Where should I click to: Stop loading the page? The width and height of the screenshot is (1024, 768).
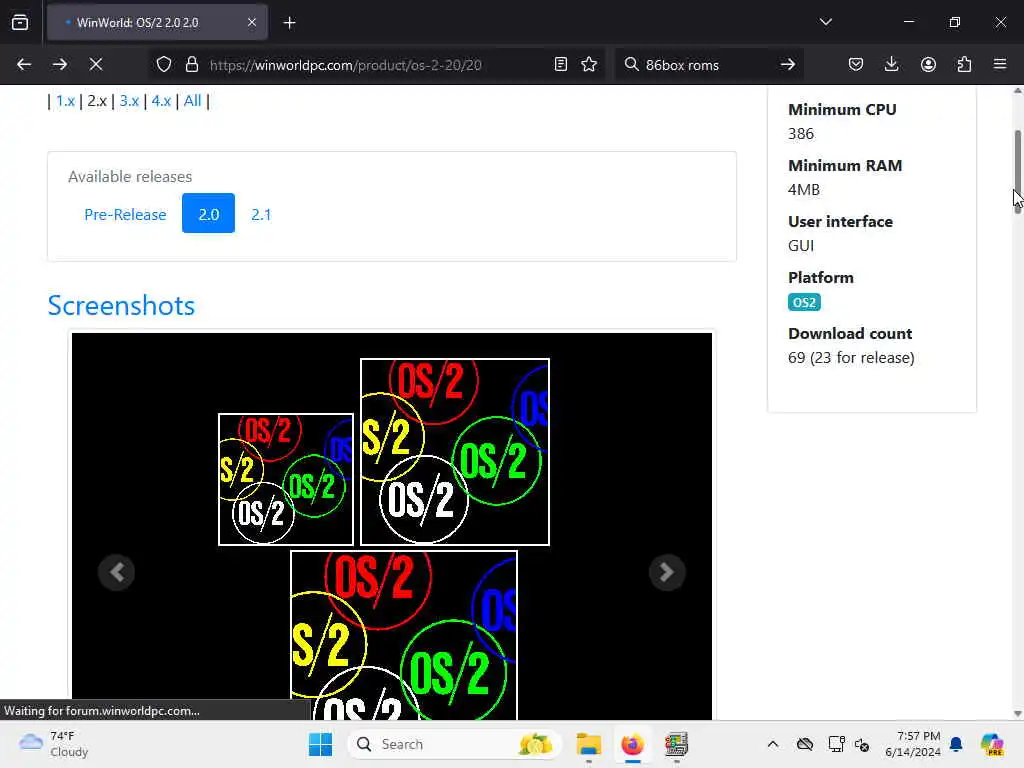pyautogui.click(x=96, y=64)
